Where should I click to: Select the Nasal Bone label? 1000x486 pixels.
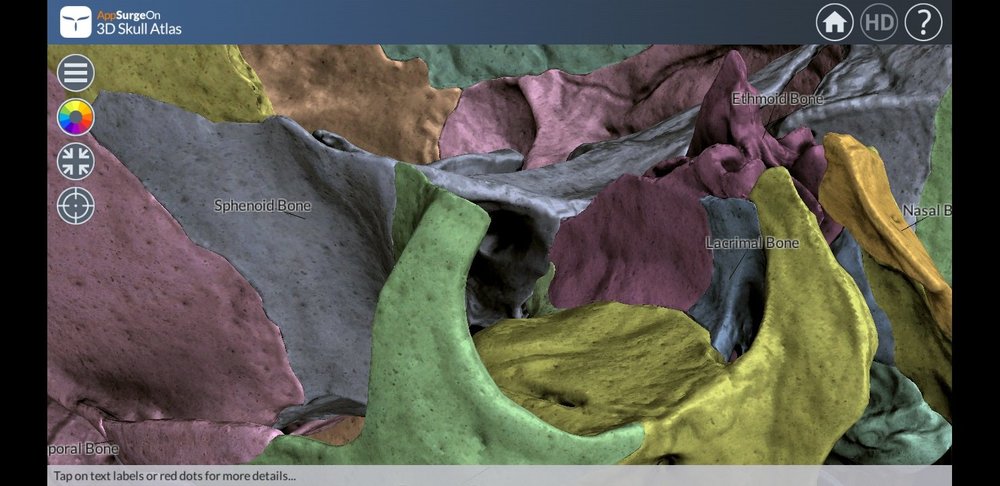(927, 210)
